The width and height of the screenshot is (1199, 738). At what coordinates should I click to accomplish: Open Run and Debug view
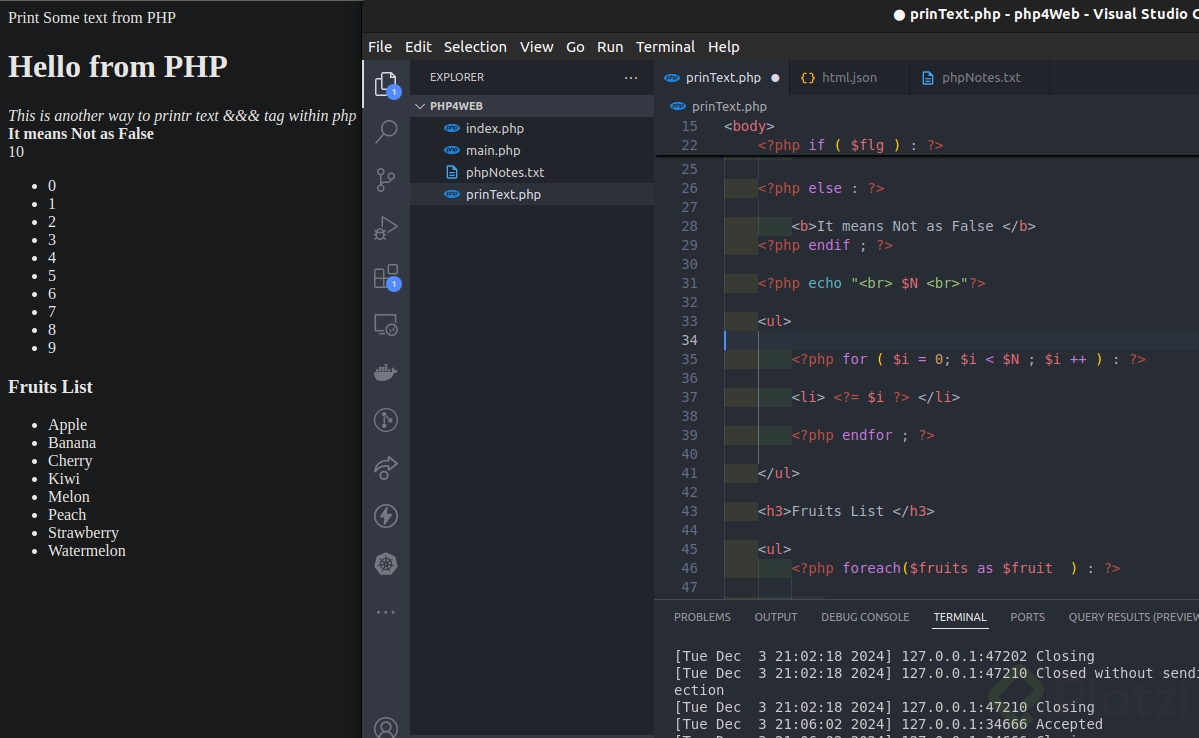click(x=386, y=229)
